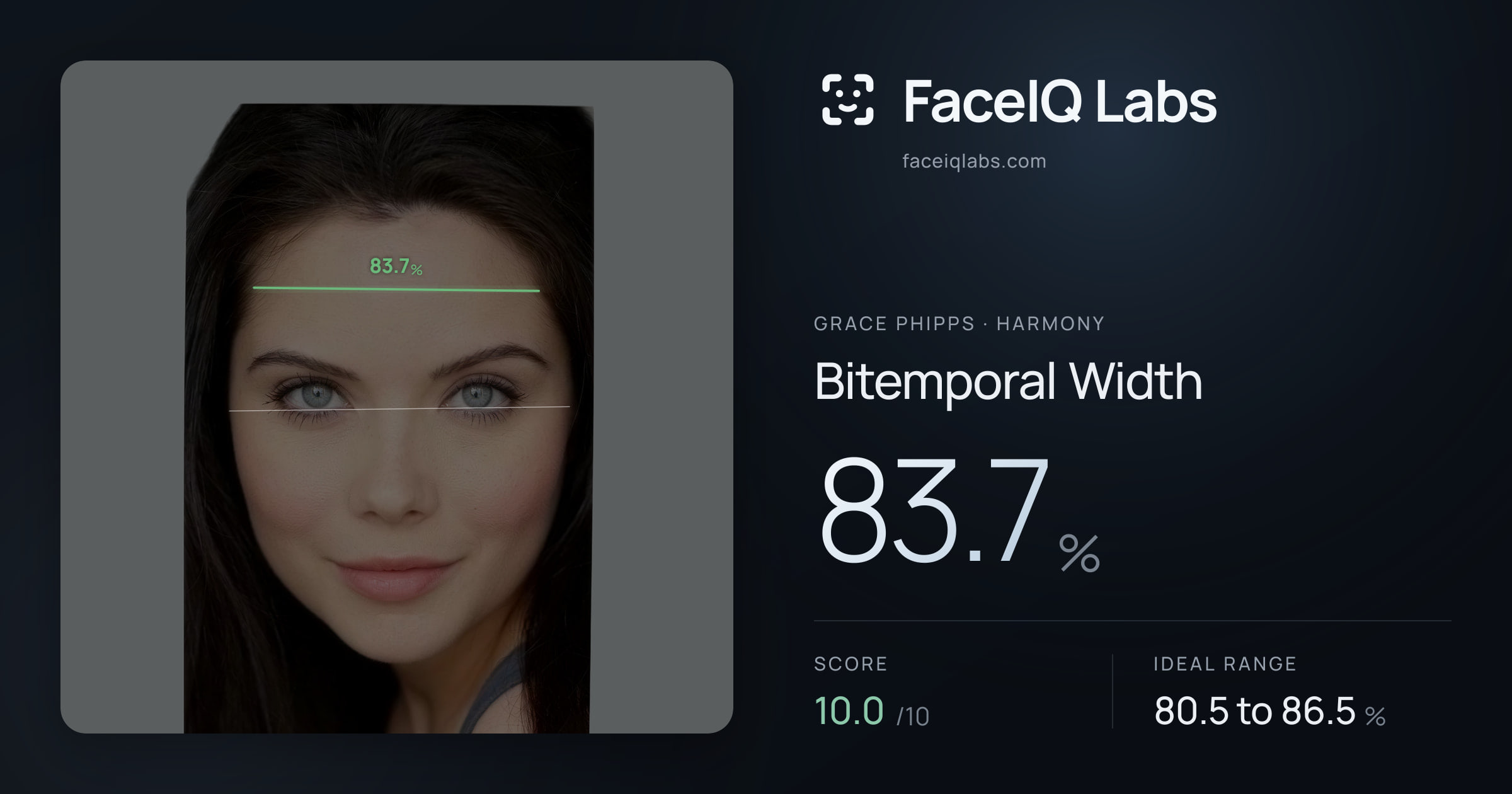1512x794 pixels.
Task: Click the SCORE label
Action: tap(850, 664)
